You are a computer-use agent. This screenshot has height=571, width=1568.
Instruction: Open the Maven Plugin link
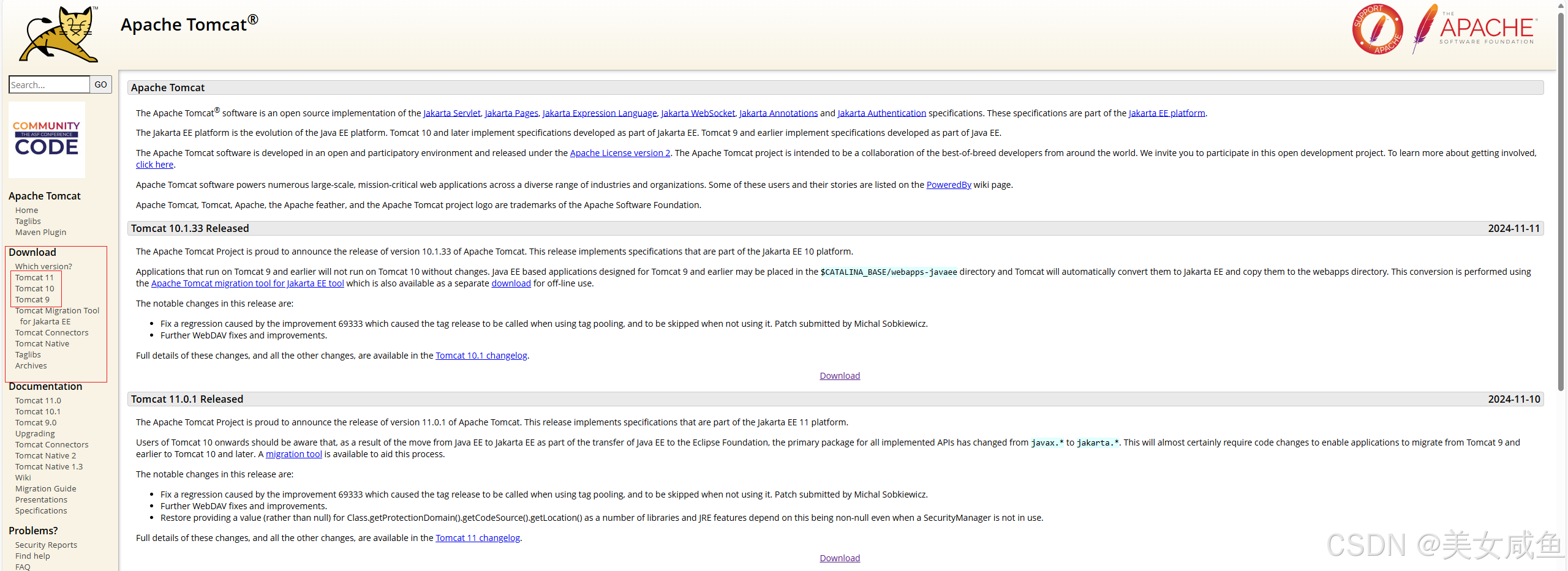(x=40, y=232)
